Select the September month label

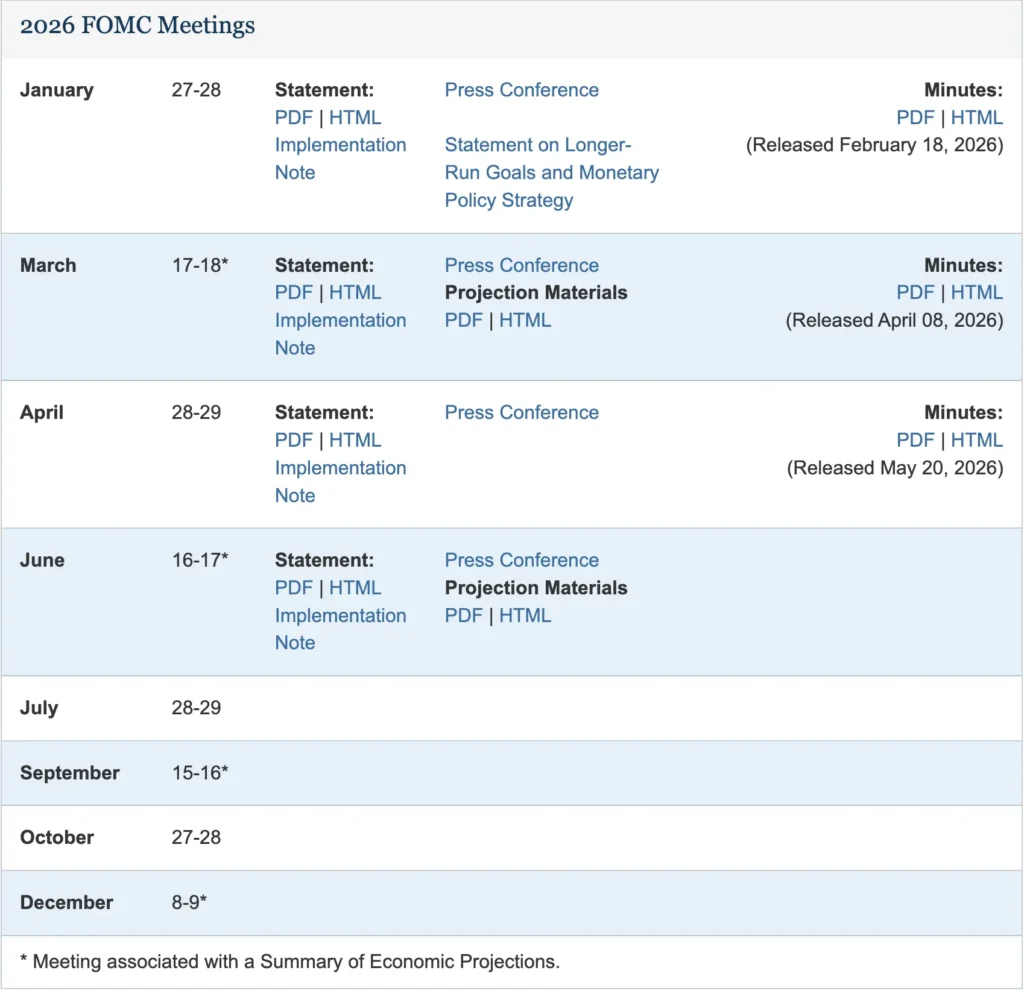pyautogui.click(x=69, y=773)
